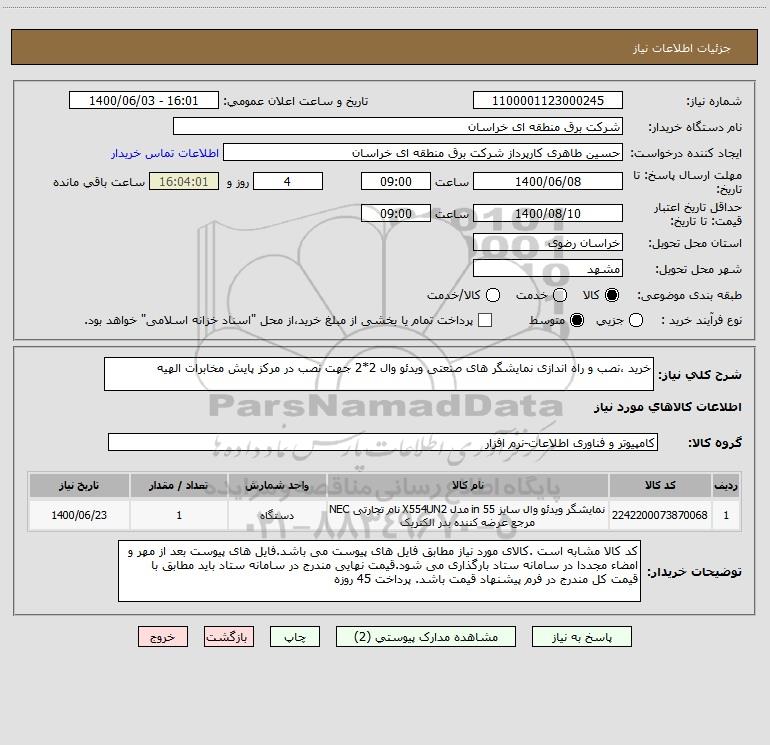
Task: Click the need number field 1100001123000245
Action: pos(548,100)
